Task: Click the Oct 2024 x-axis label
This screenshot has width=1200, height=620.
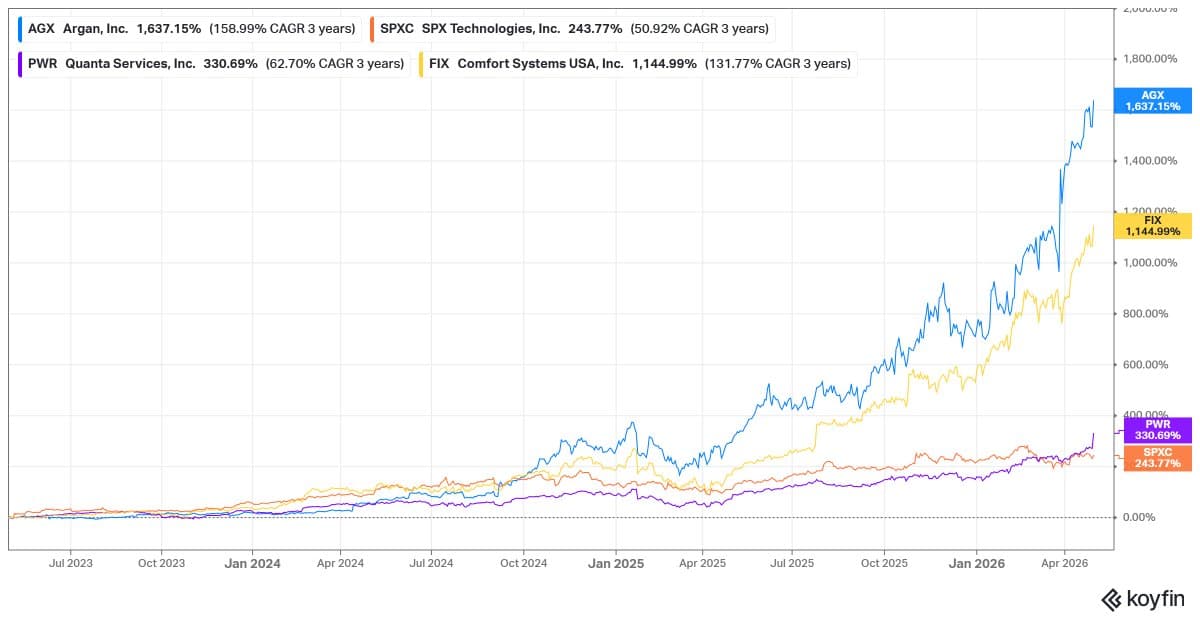Action: (523, 563)
